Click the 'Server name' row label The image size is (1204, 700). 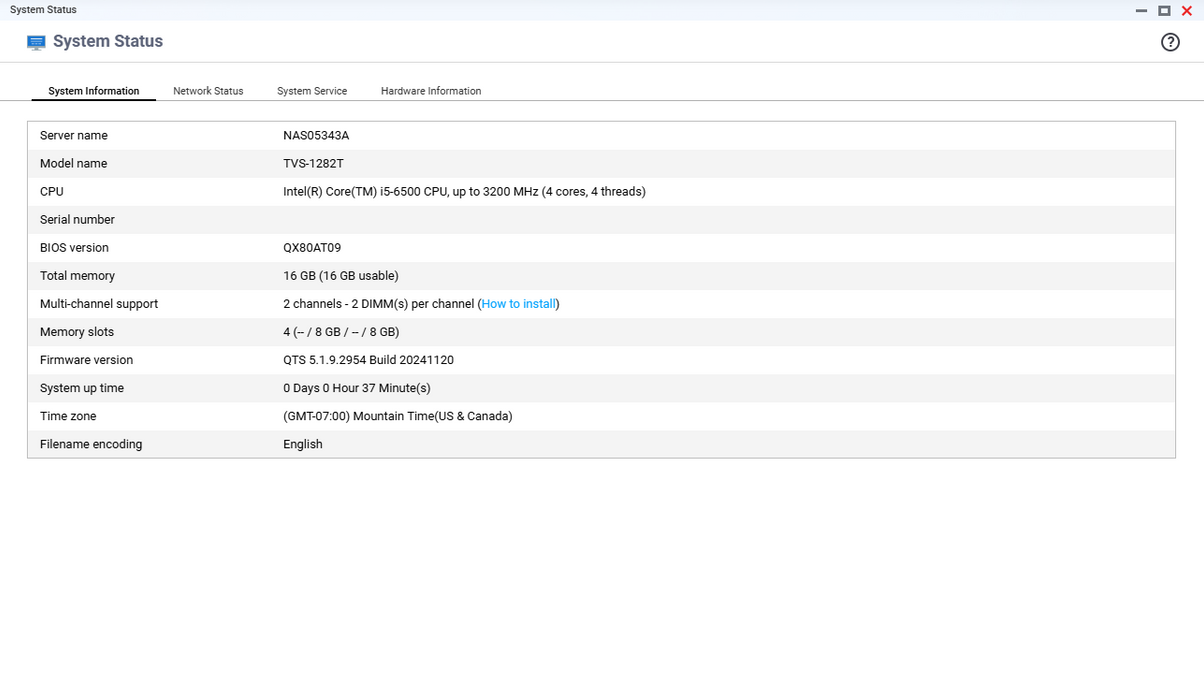pos(74,136)
